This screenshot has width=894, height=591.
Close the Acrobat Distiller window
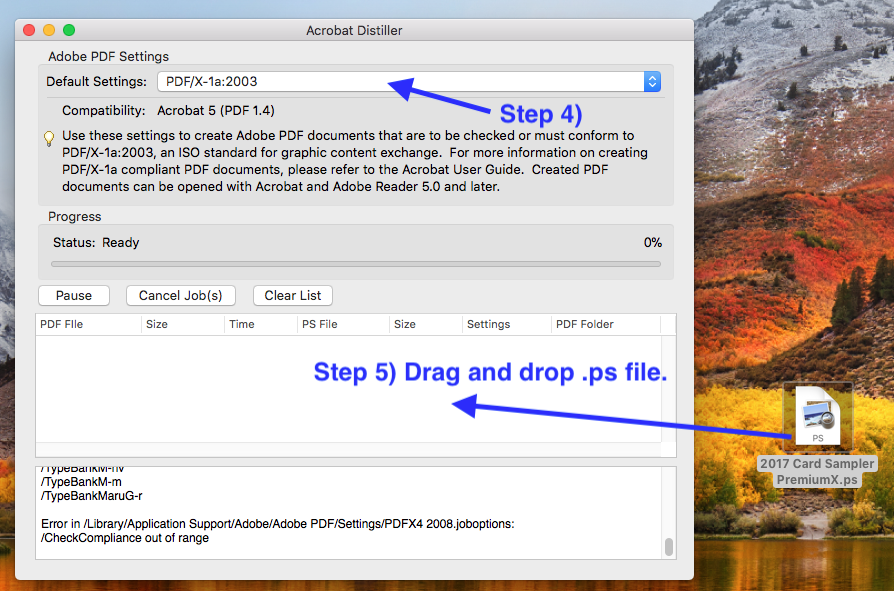click(x=29, y=31)
